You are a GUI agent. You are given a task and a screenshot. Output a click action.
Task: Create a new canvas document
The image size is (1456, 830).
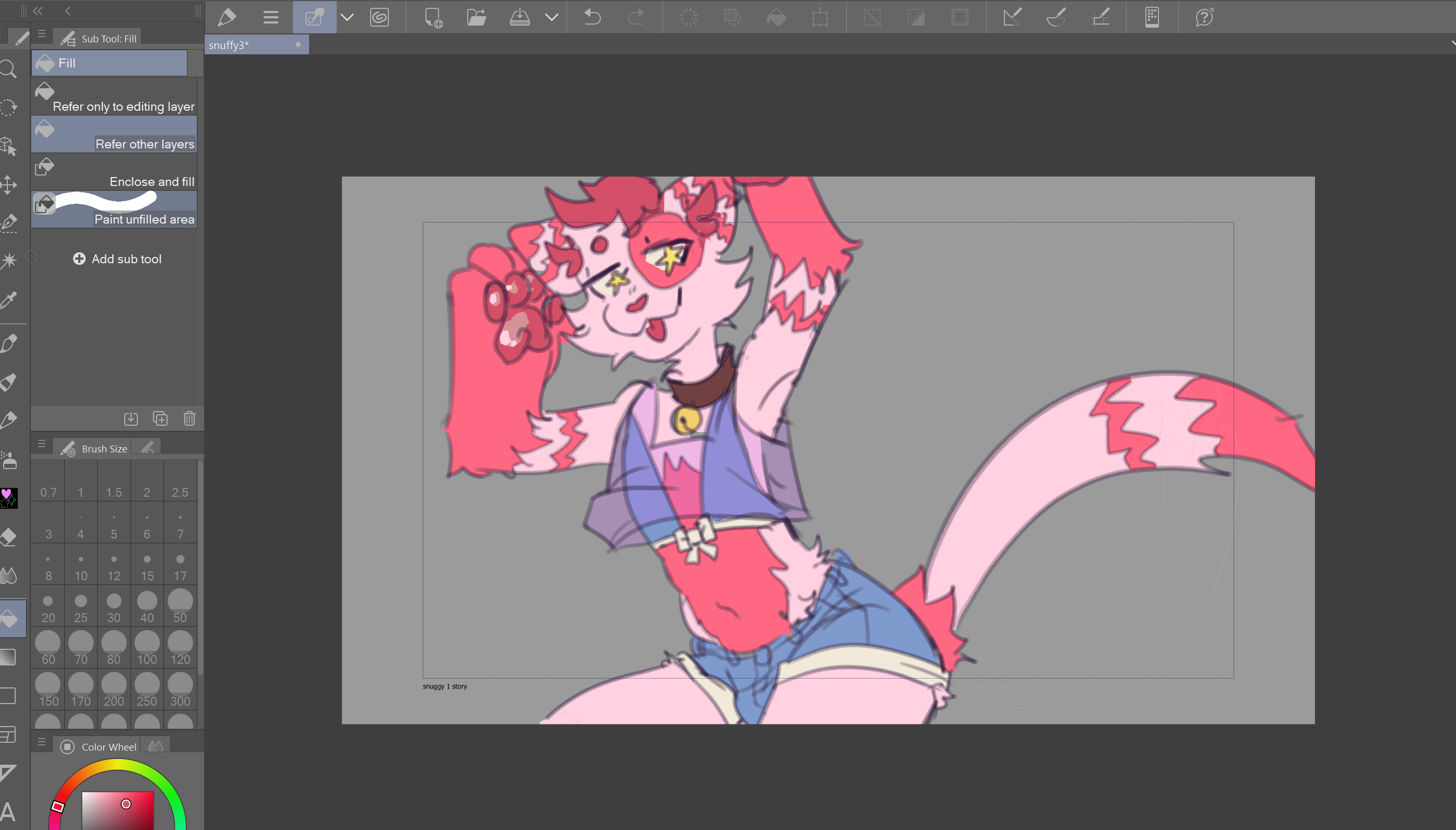coord(433,17)
